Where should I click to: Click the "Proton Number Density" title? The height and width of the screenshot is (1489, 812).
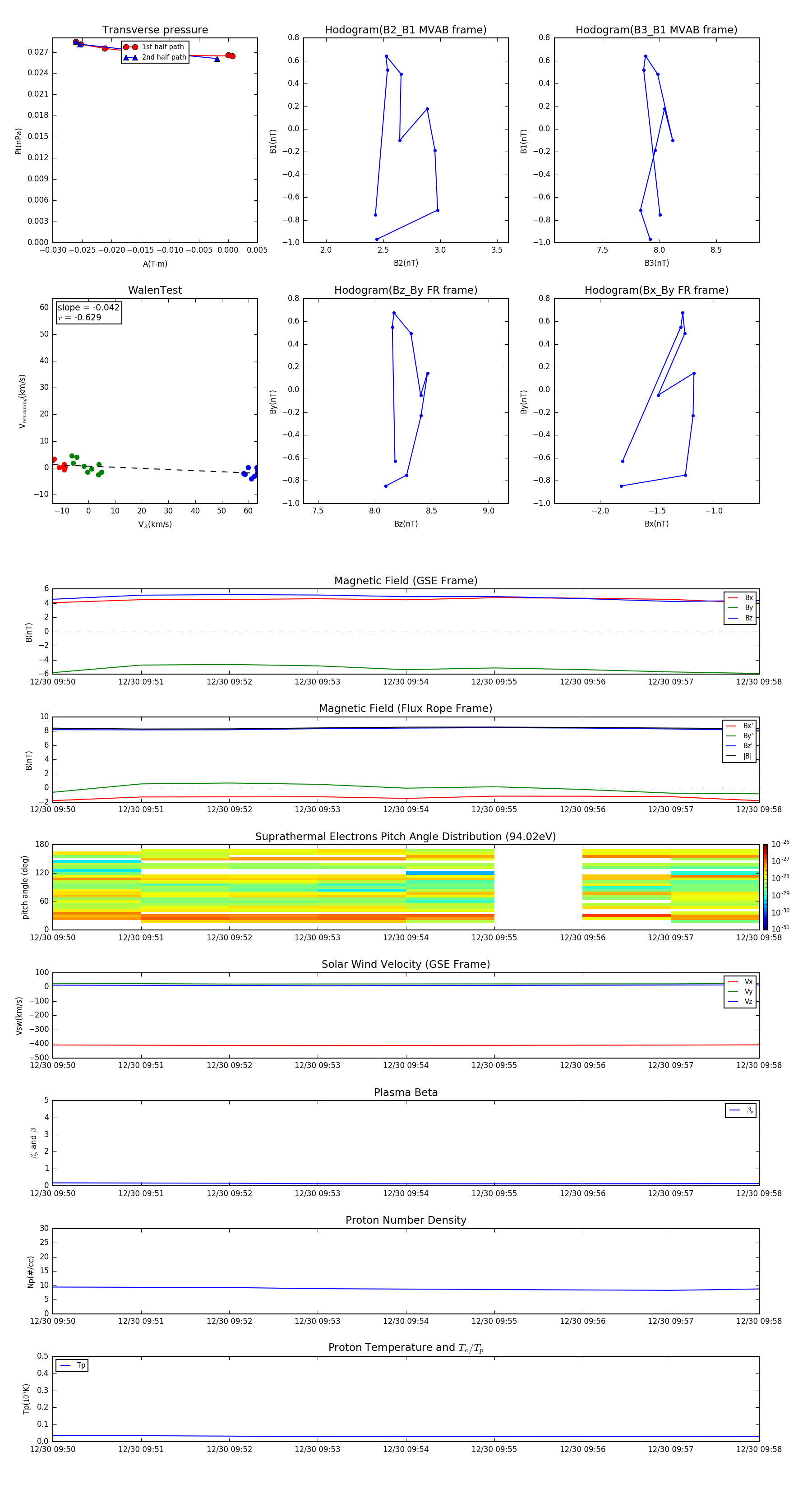coord(406,1221)
